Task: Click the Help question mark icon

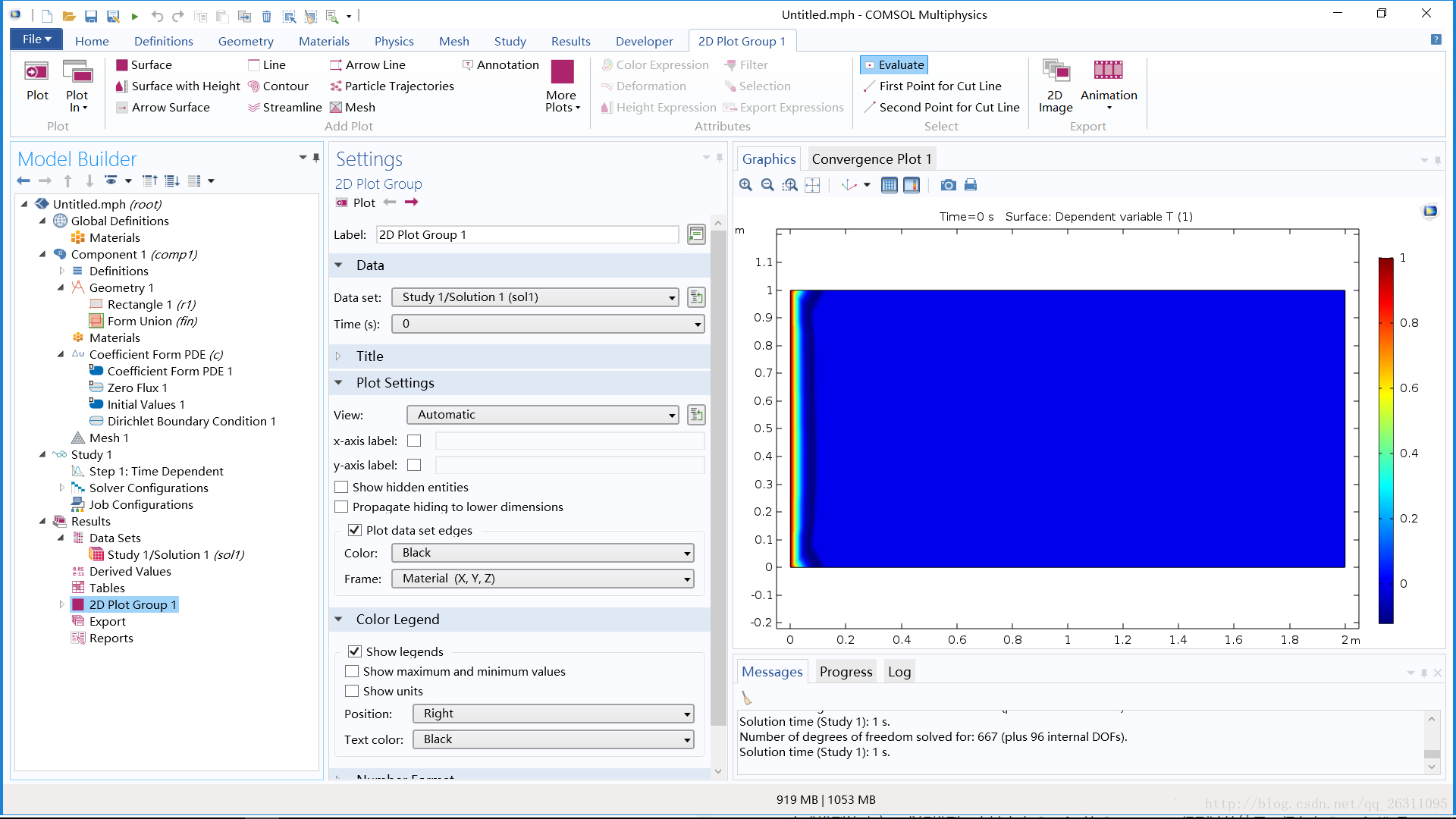Action: (1436, 39)
